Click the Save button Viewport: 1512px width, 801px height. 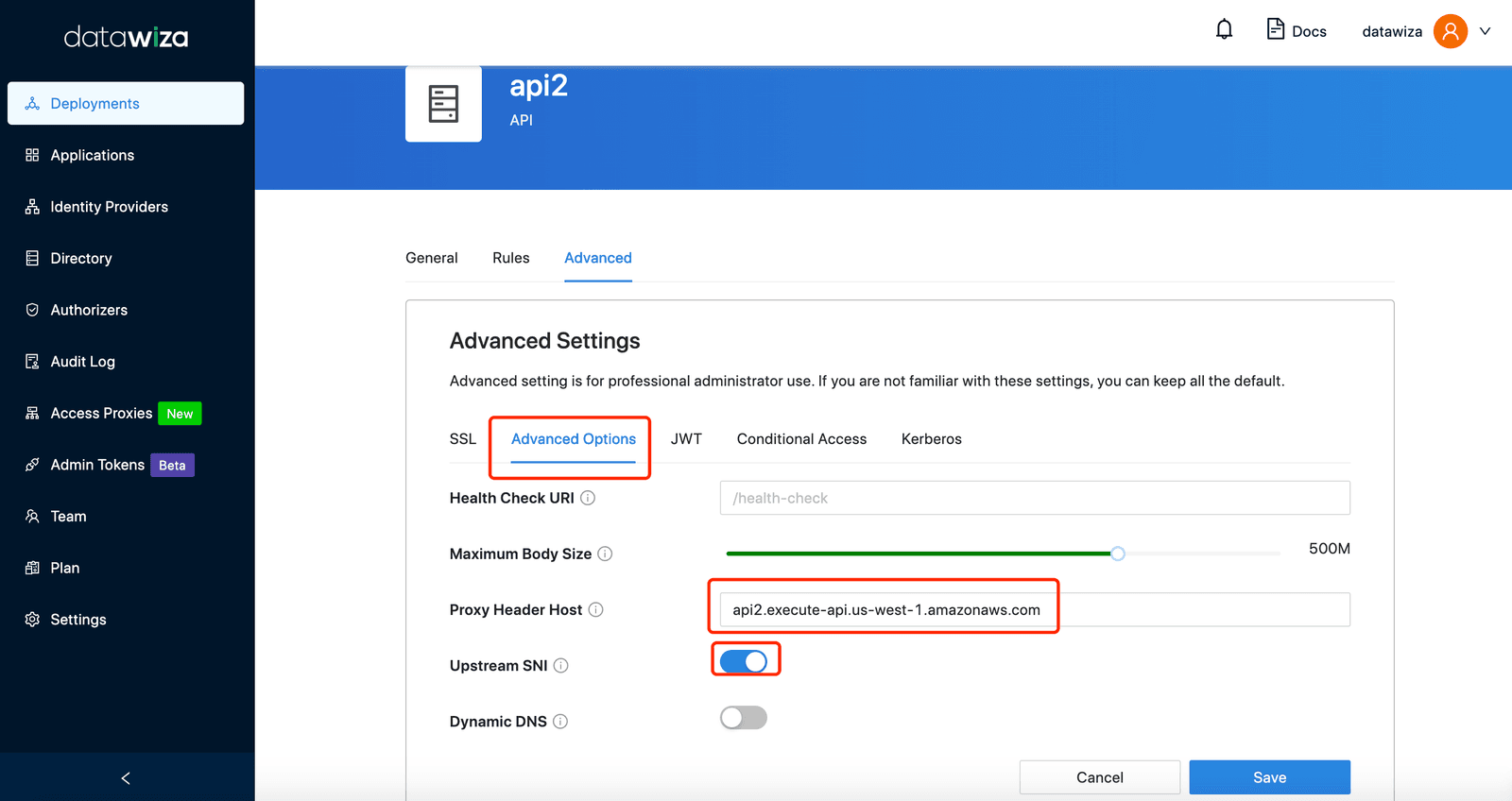click(1269, 777)
